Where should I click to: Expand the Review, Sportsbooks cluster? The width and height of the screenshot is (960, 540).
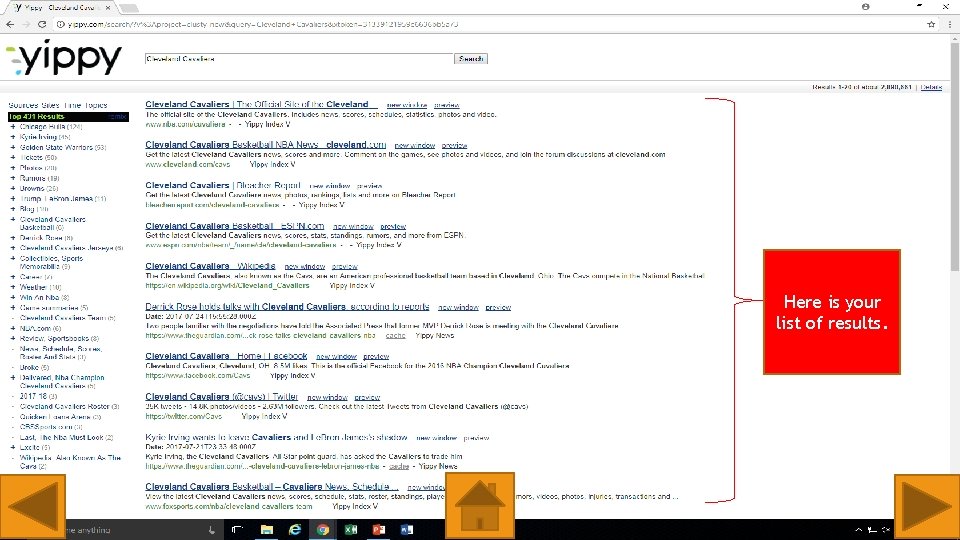(13, 339)
